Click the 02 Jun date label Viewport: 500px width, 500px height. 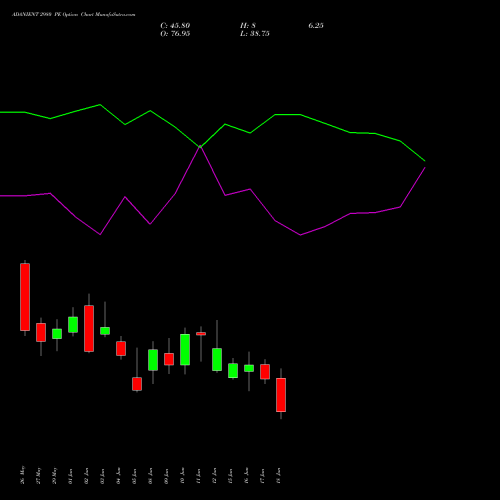pyautogui.click(x=87, y=476)
